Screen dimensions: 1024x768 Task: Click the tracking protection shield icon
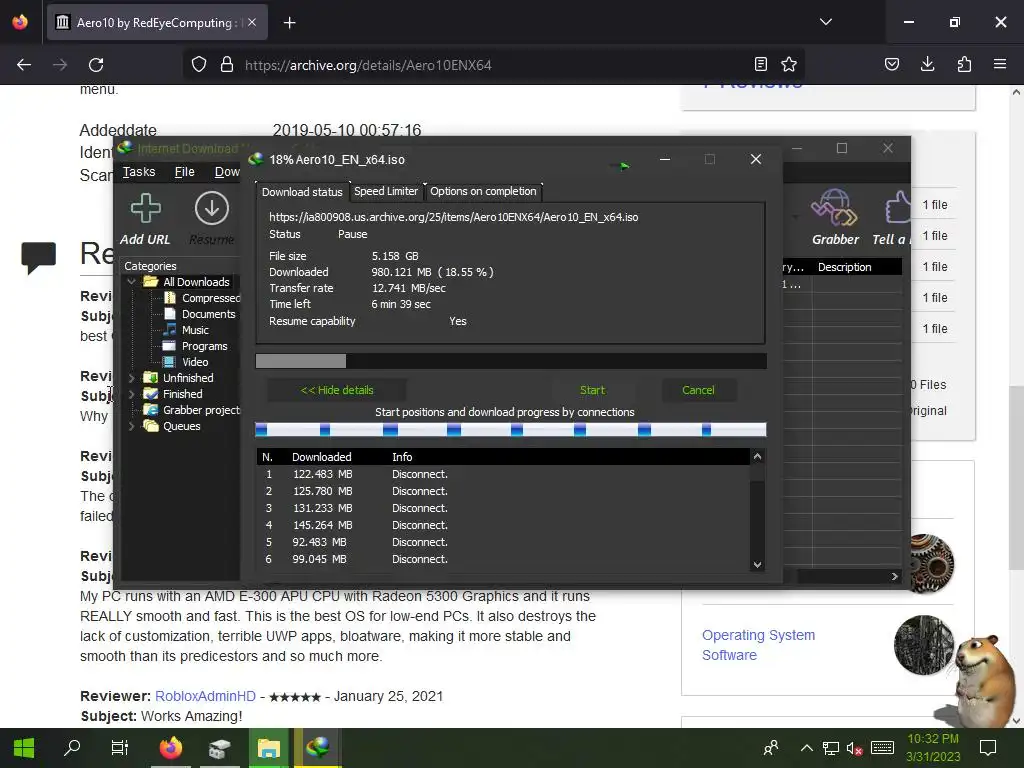coord(199,64)
